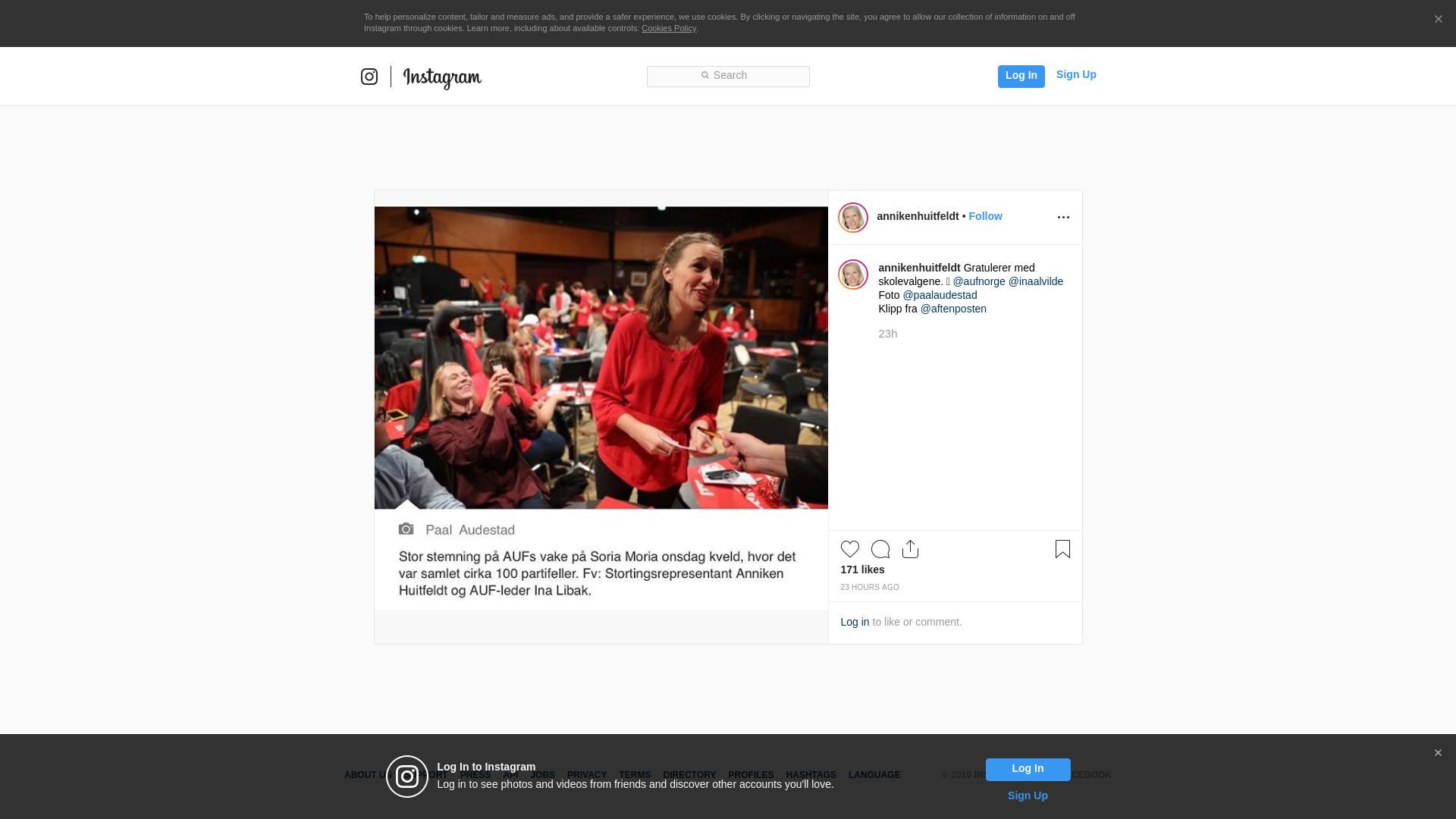The image size is (1456, 819).
Task: Open the PROFILES footer link
Action: pyautogui.click(x=751, y=775)
